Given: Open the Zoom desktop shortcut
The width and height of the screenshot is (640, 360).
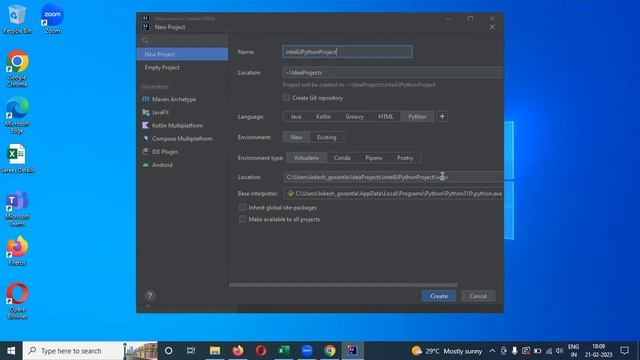Looking at the screenshot, I should (52, 19).
